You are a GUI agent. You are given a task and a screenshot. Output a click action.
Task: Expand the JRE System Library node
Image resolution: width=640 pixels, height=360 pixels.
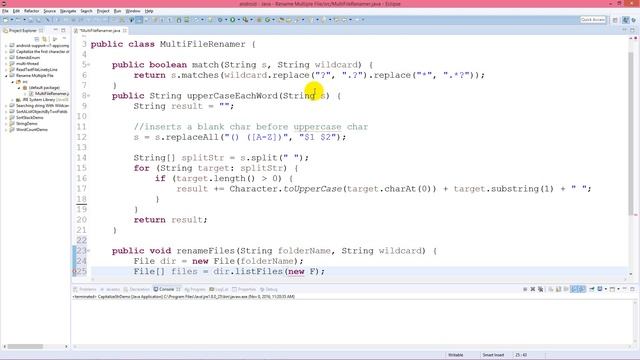(12, 100)
